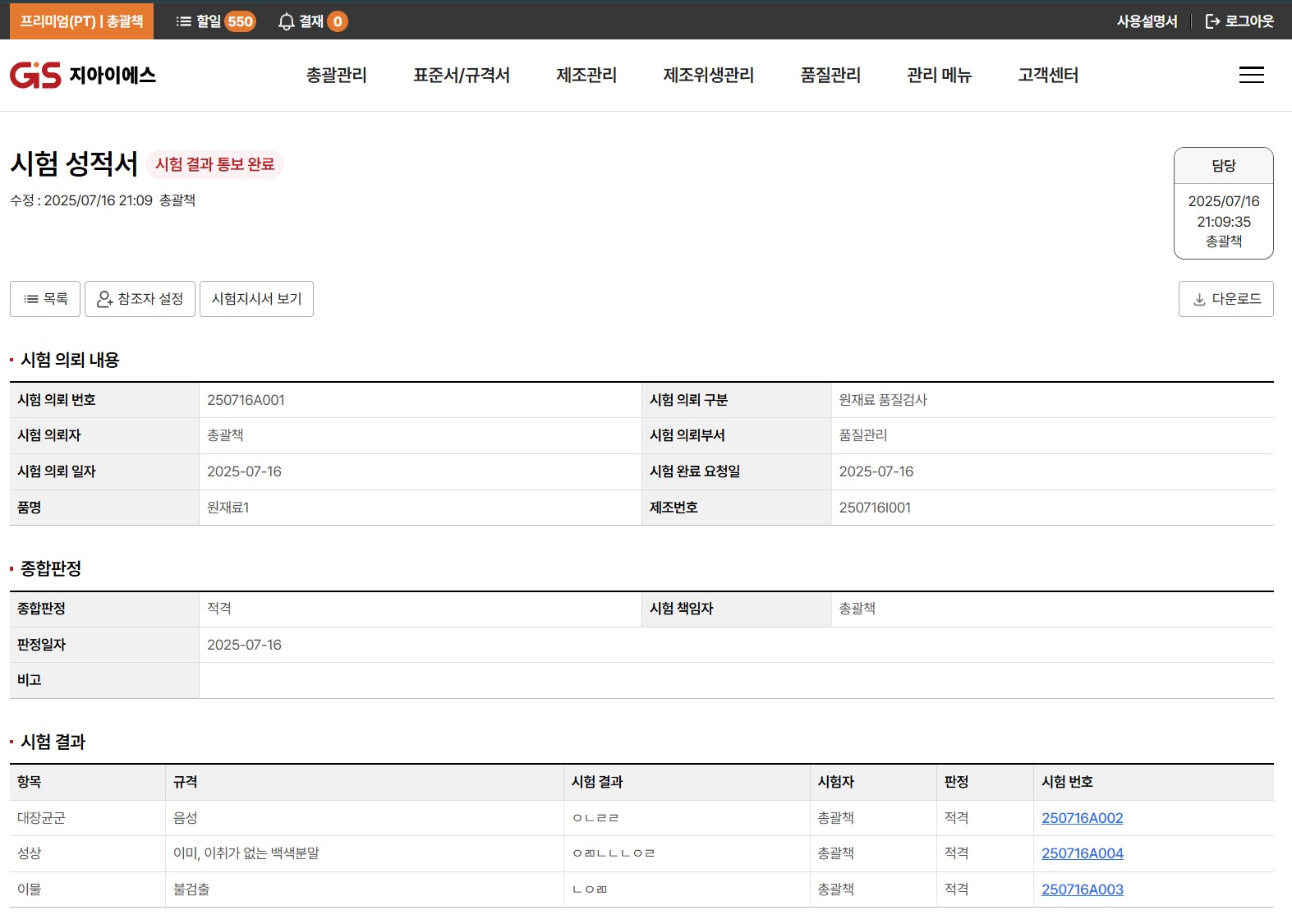This screenshot has height=924, width=1292.
Task: Click the 결재 count badge 0
Action: point(338,21)
